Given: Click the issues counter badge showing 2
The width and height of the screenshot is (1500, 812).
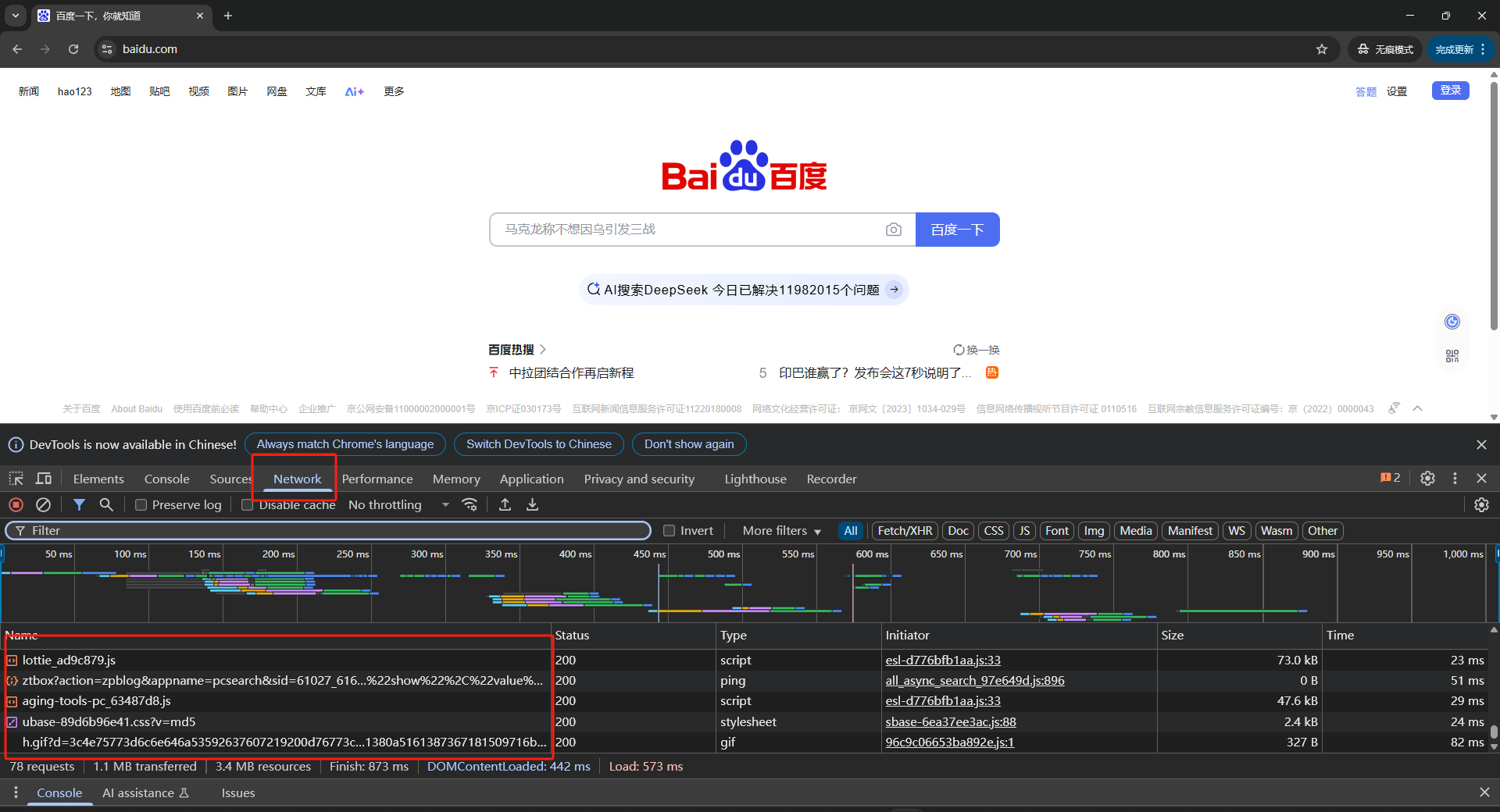Looking at the screenshot, I should tap(1391, 478).
